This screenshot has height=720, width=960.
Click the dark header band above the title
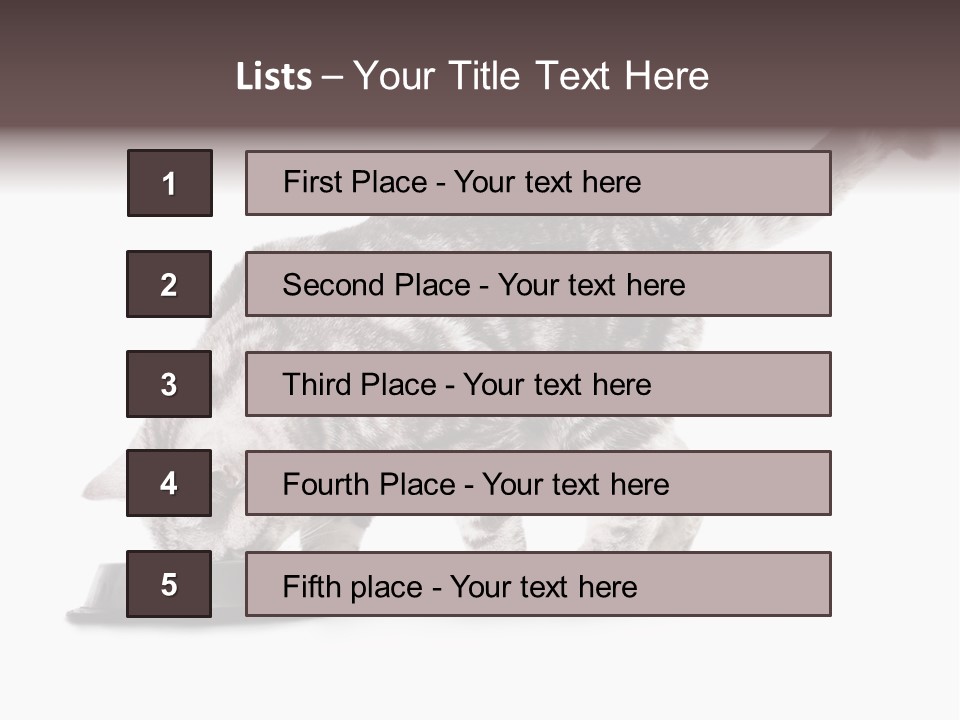[480, 22]
